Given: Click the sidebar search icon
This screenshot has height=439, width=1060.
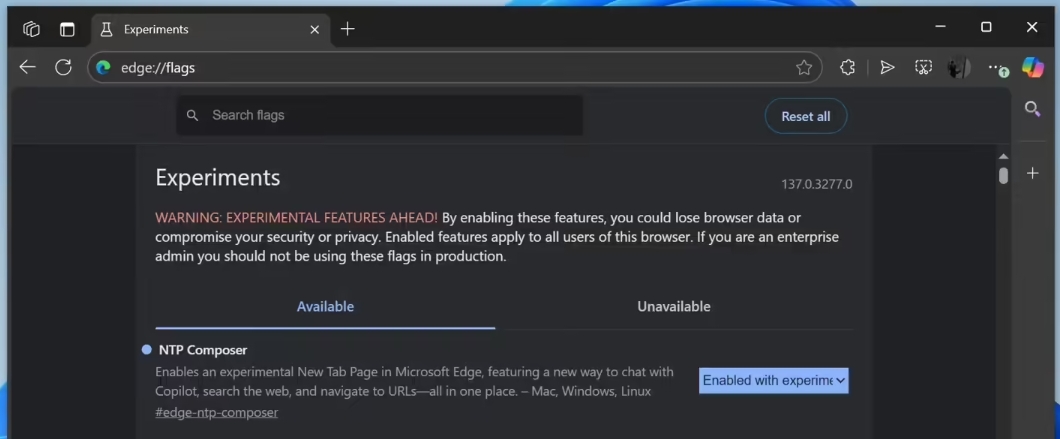Looking at the screenshot, I should coord(1032,109).
